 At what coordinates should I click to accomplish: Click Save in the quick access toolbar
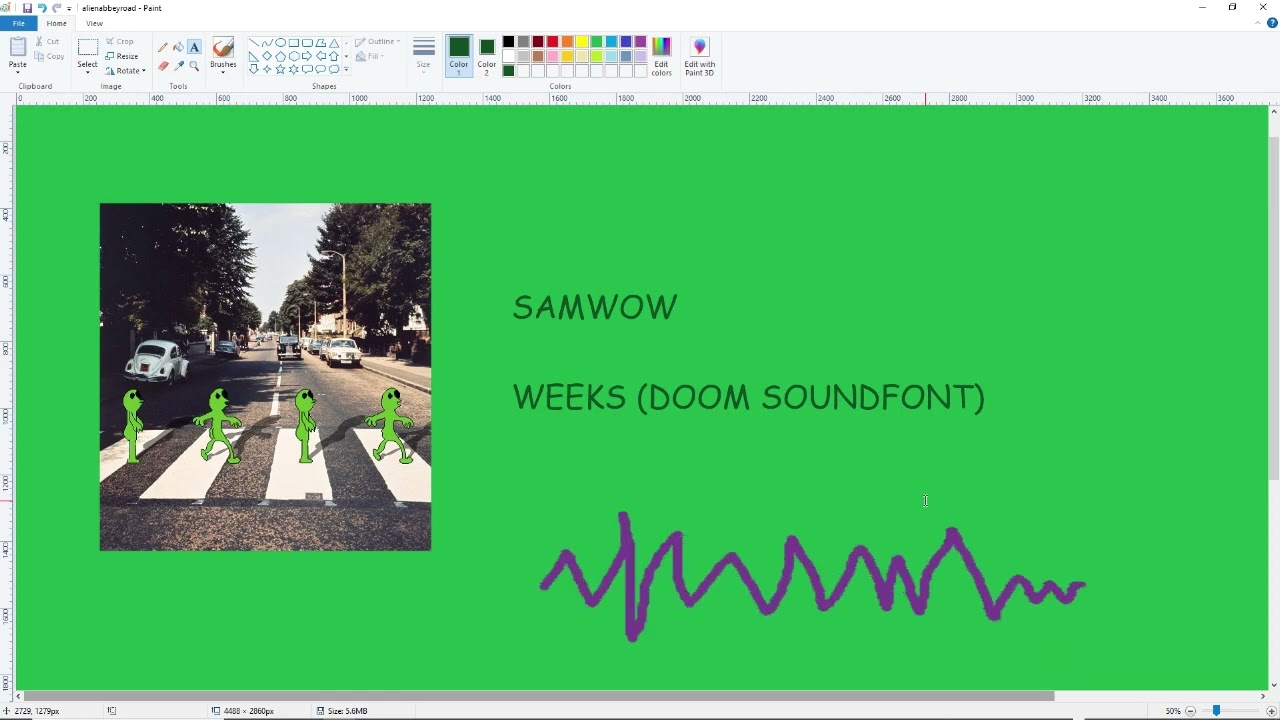click(x=27, y=8)
